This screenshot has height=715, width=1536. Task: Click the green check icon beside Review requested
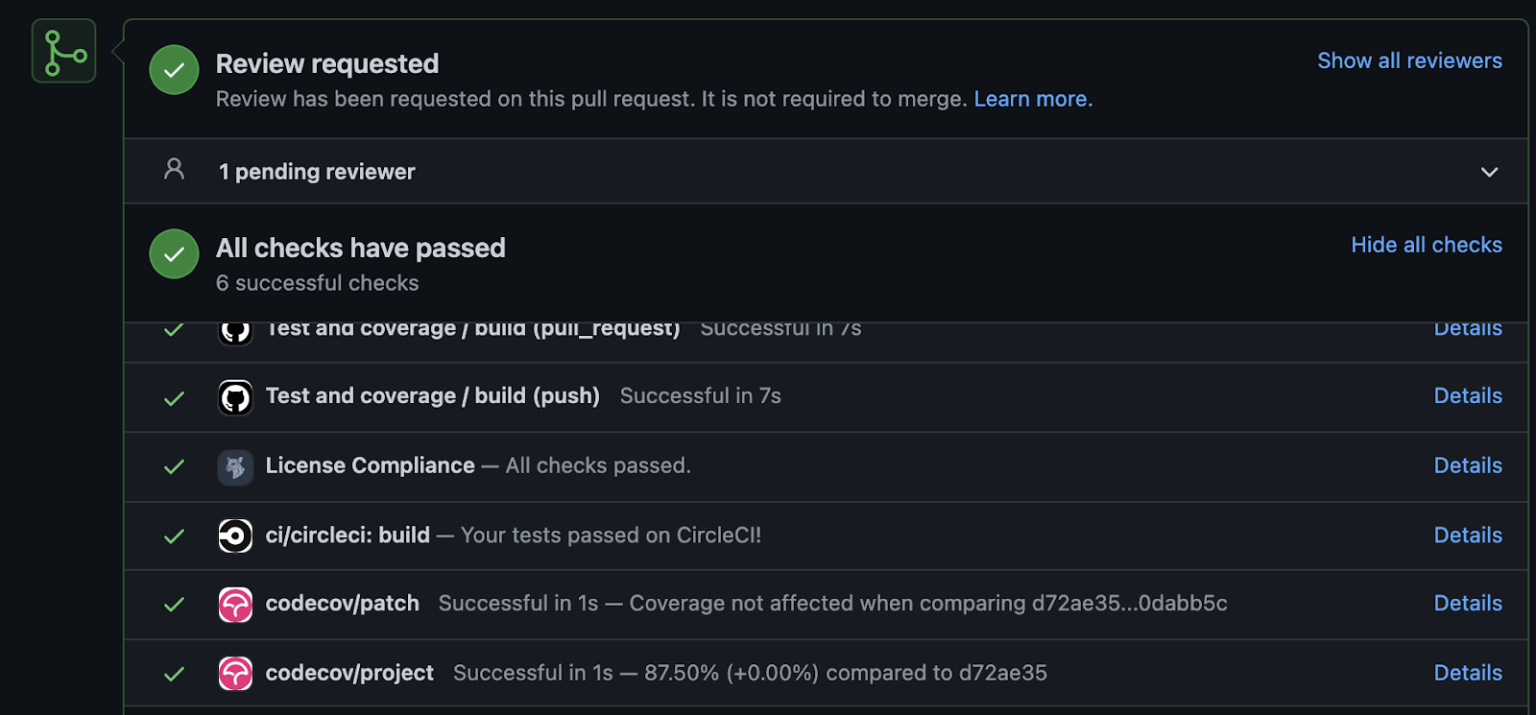tap(174, 70)
